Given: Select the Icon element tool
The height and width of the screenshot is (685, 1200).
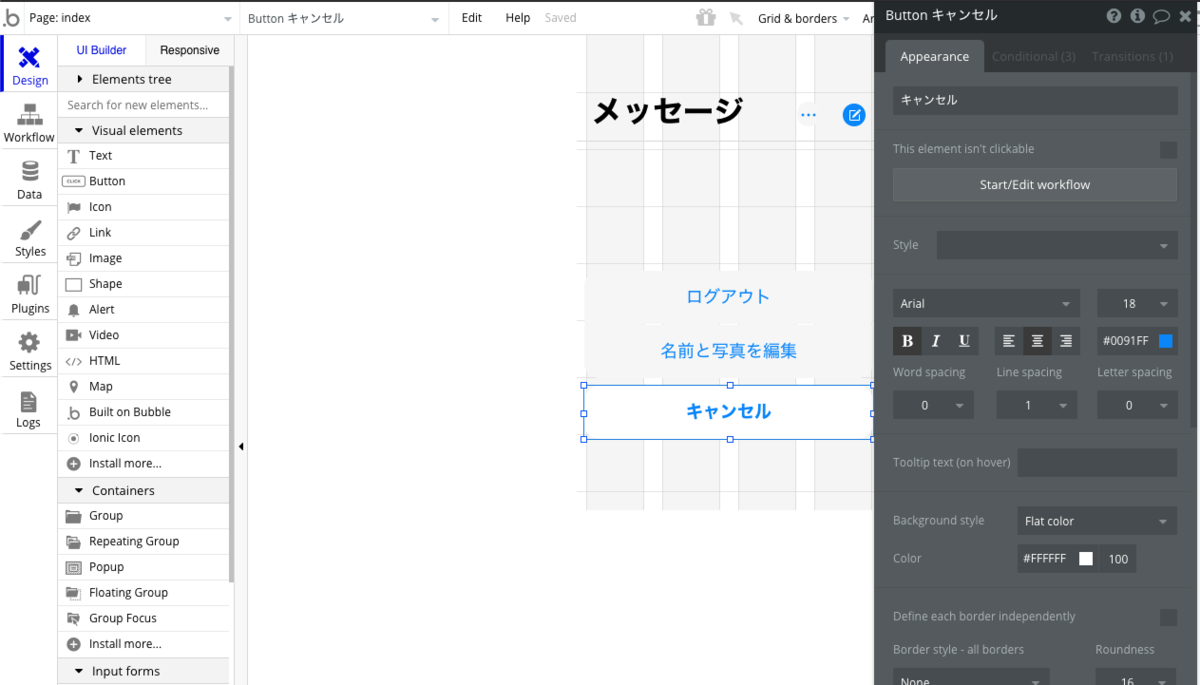Looking at the screenshot, I should click(x=144, y=207).
